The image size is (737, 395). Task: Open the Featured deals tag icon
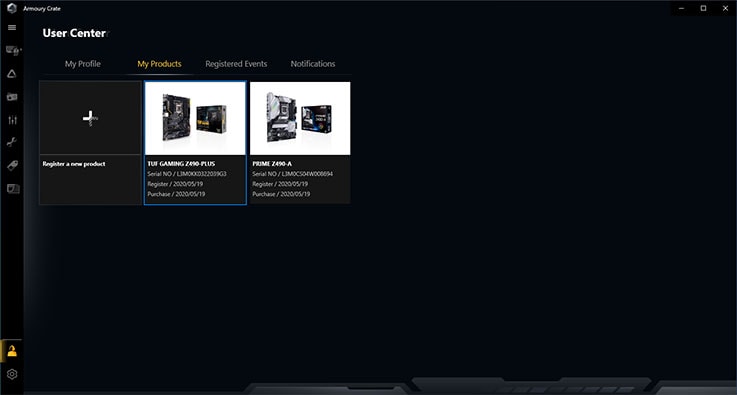tap(12, 166)
